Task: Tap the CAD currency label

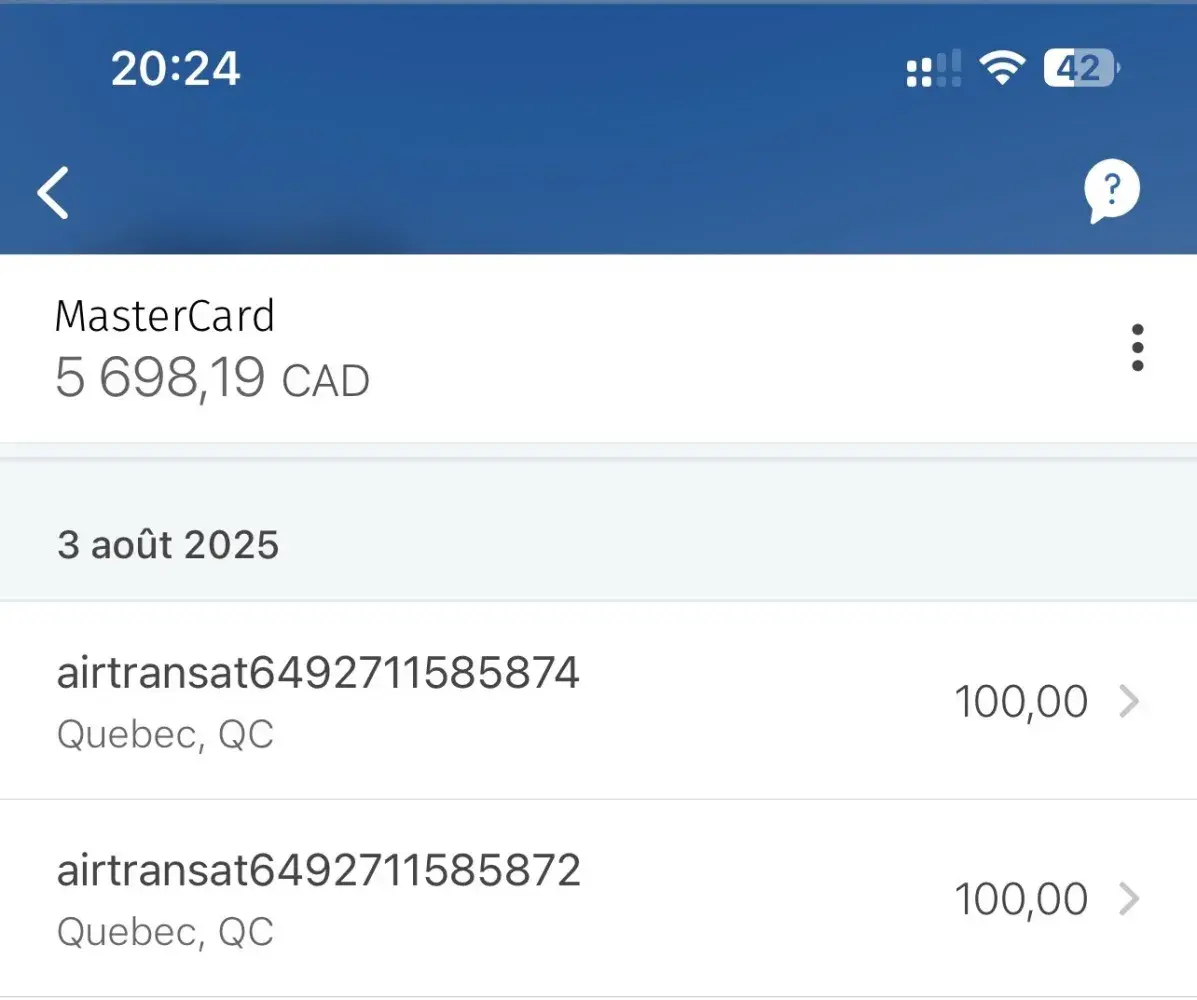Action: click(x=326, y=381)
